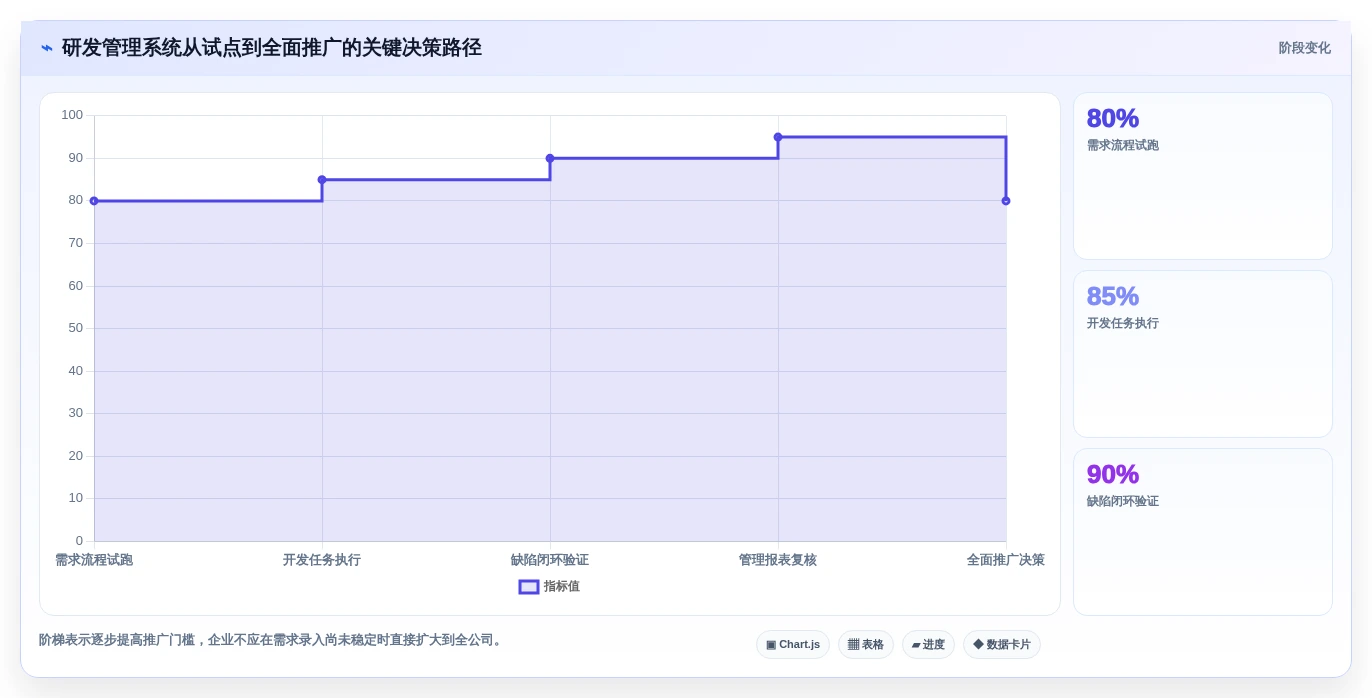
Task: Select the 数据卡片 tag
Action: (1002, 645)
